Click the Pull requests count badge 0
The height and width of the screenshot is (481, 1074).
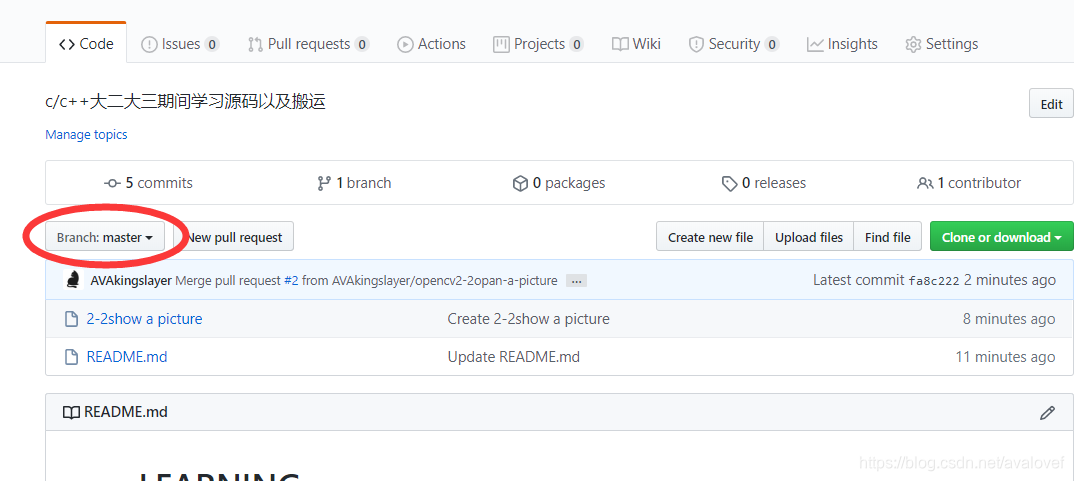click(x=362, y=45)
